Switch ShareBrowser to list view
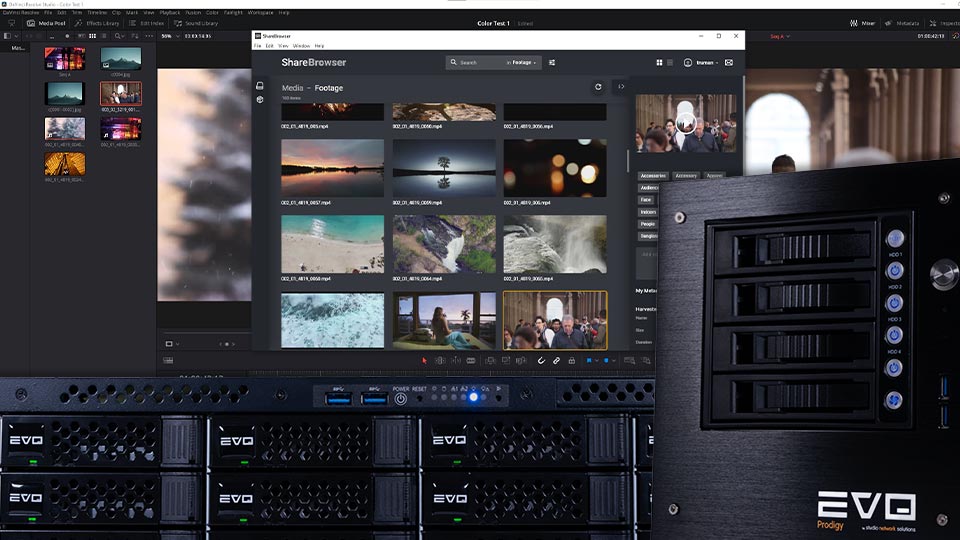 670,62
